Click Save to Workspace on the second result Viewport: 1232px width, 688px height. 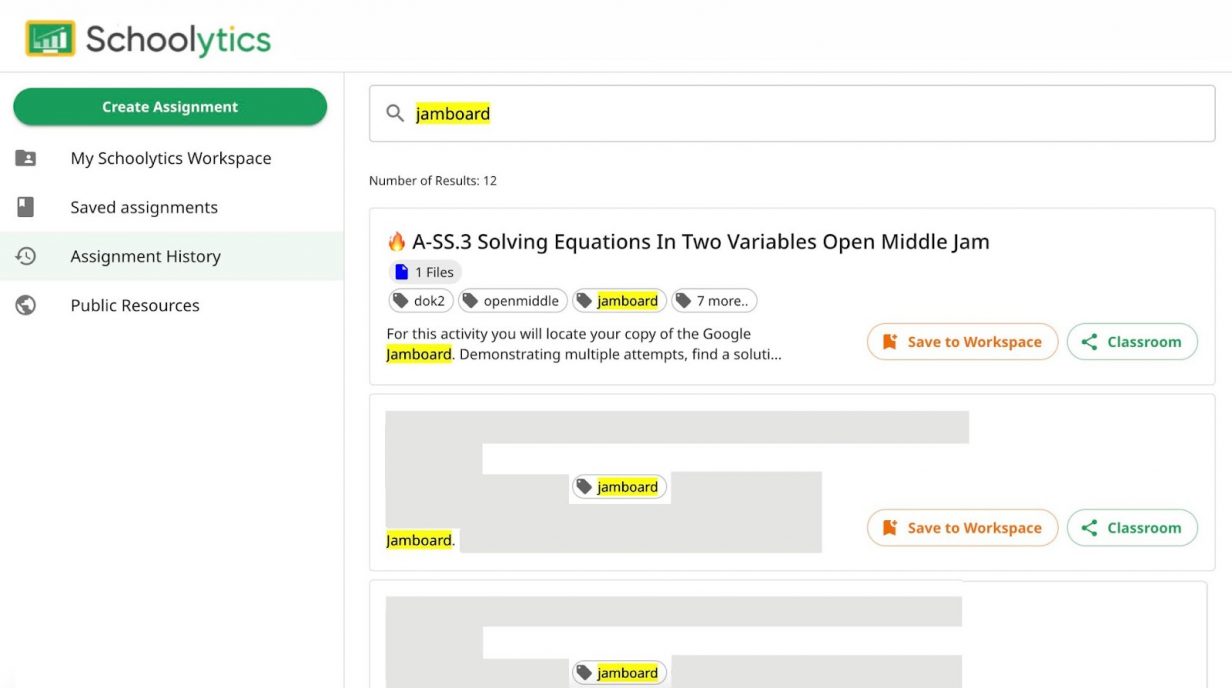pyautogui.click(x=962, y=527)
